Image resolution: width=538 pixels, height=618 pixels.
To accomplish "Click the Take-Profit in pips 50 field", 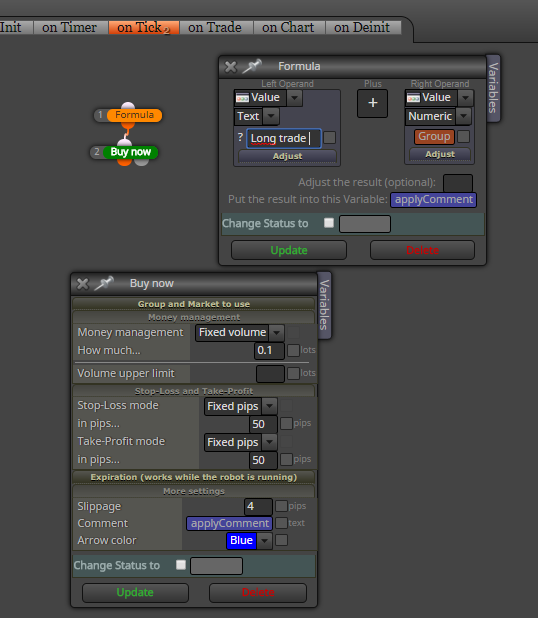I will (x=263, y=460).
